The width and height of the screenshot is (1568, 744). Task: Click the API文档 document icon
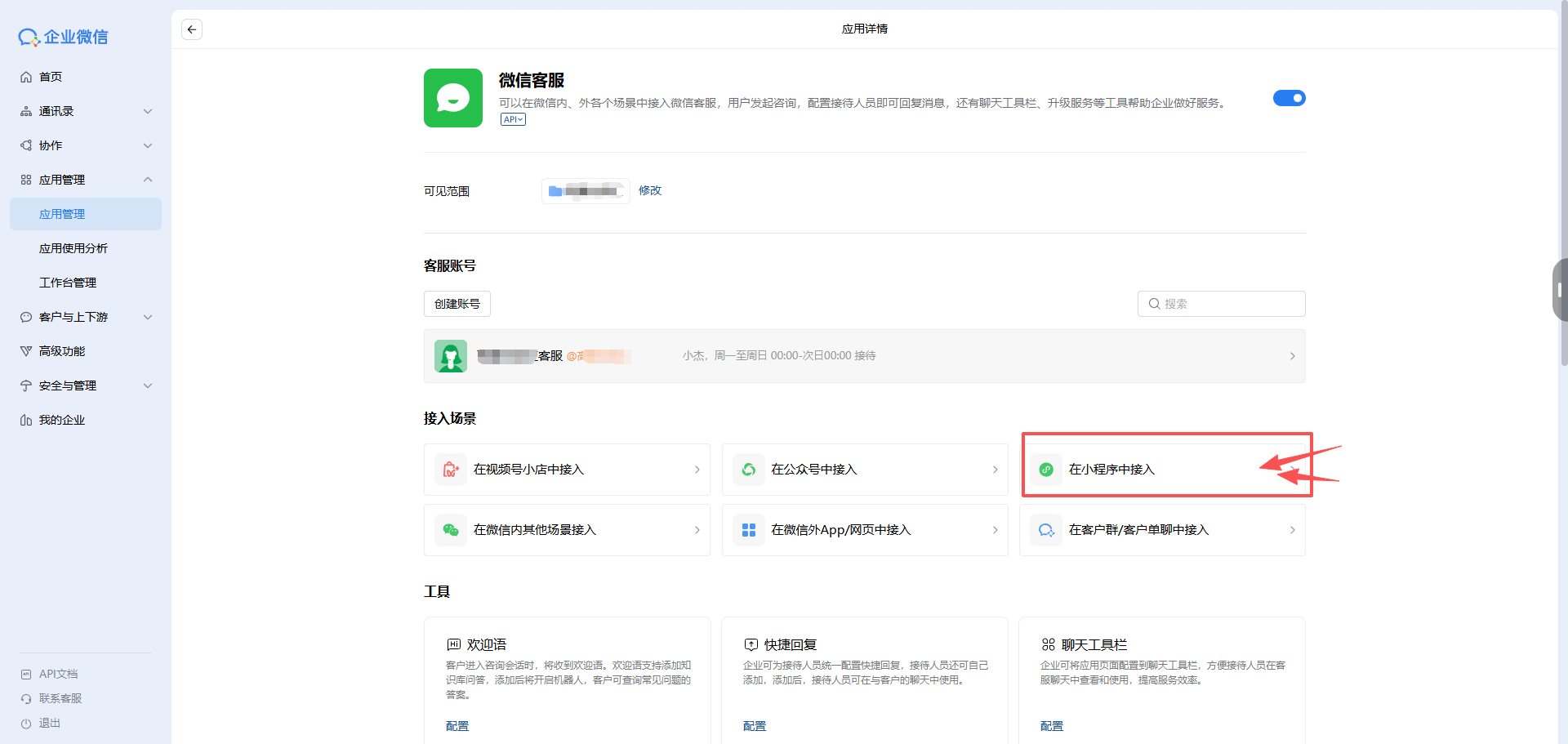26,675
